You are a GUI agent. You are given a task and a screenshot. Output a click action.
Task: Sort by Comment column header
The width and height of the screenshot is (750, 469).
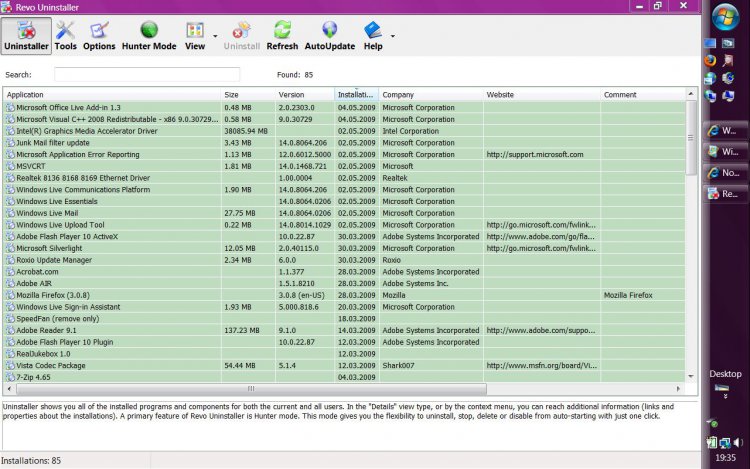pos(643,95)
